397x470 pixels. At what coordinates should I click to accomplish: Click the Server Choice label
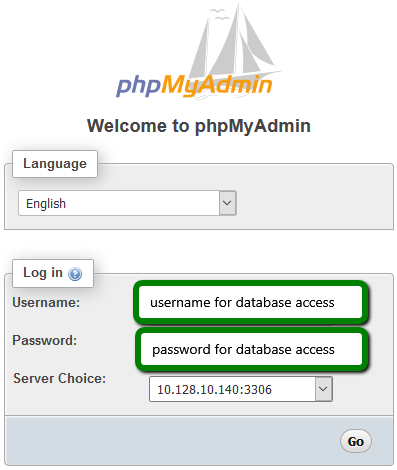pyautogui.click(x=59, y=379)
